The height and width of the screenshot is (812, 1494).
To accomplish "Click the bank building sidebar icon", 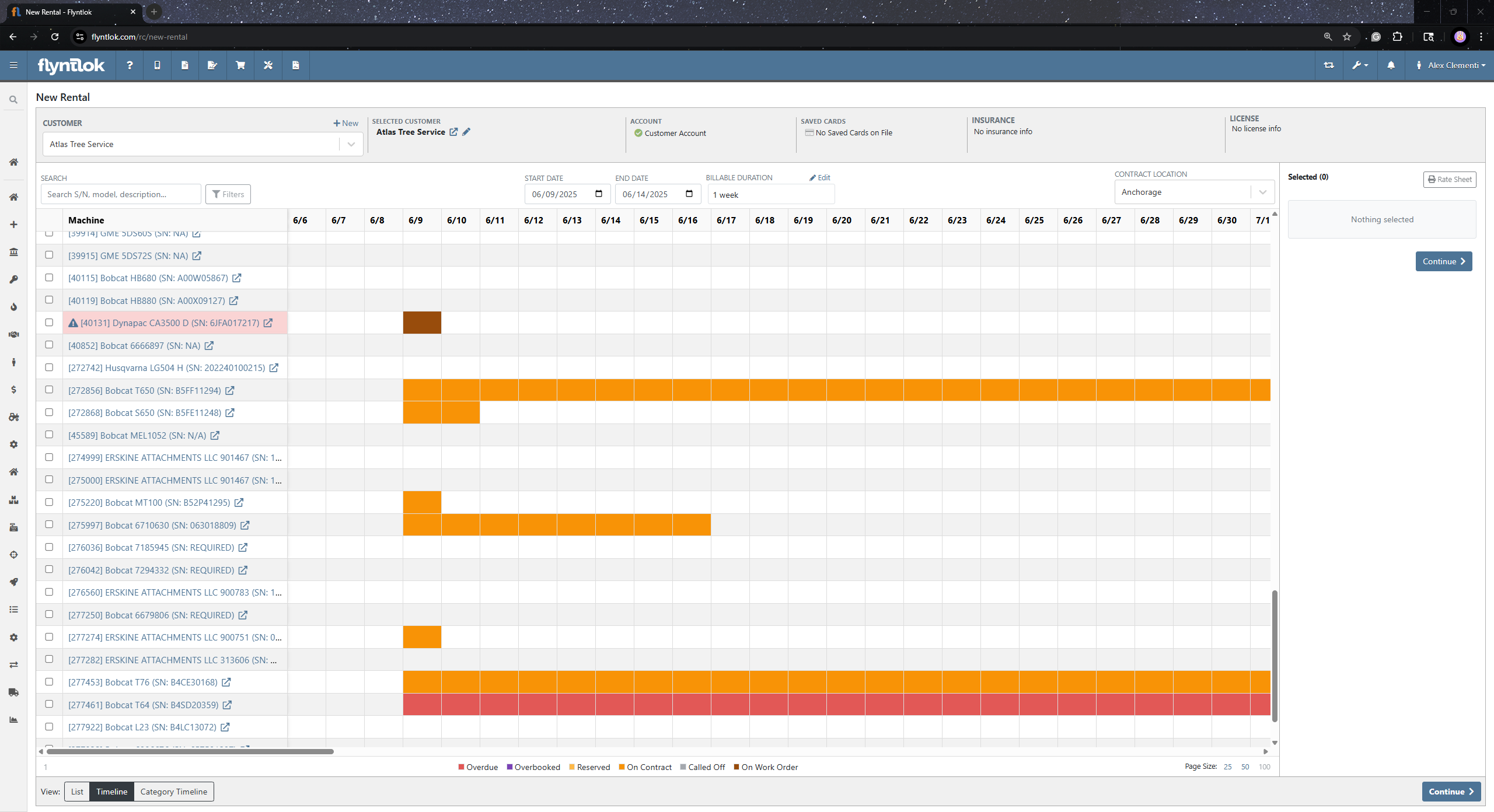I will click(x=13, y=252).
